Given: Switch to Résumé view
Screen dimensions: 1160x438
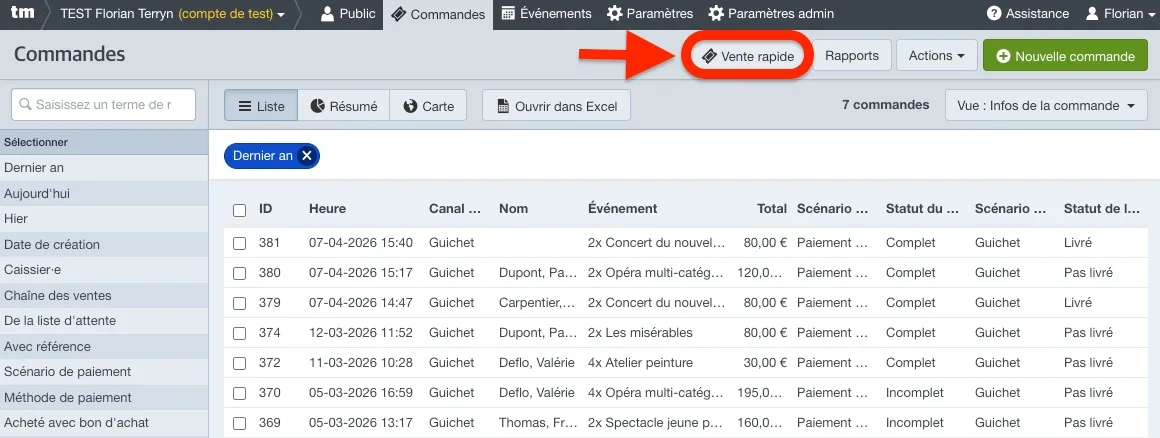Looking at the screenshot, I should 343,106.
